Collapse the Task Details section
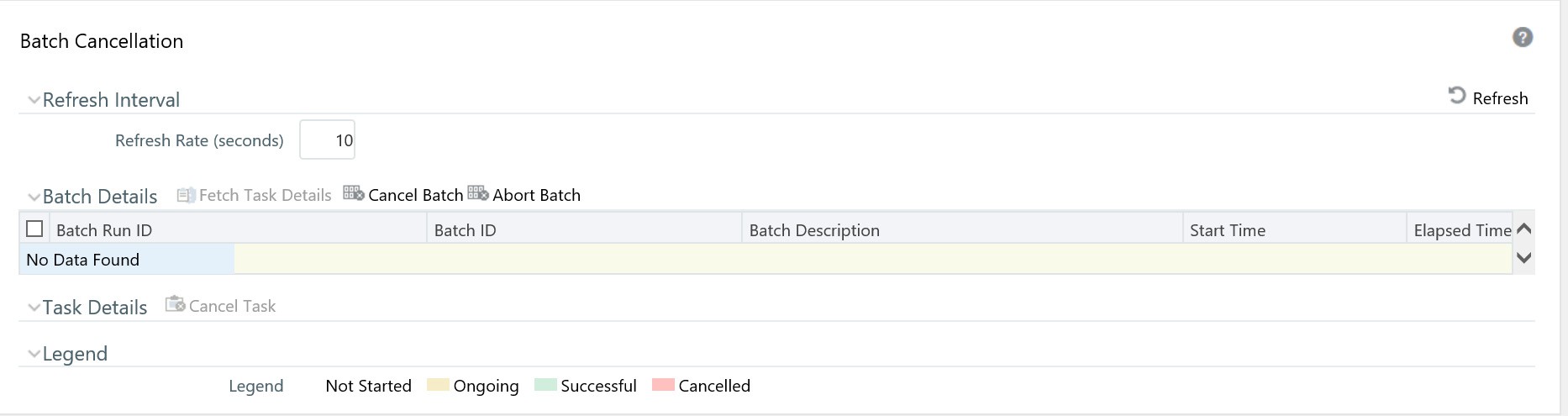 click(x=34, y=308)
